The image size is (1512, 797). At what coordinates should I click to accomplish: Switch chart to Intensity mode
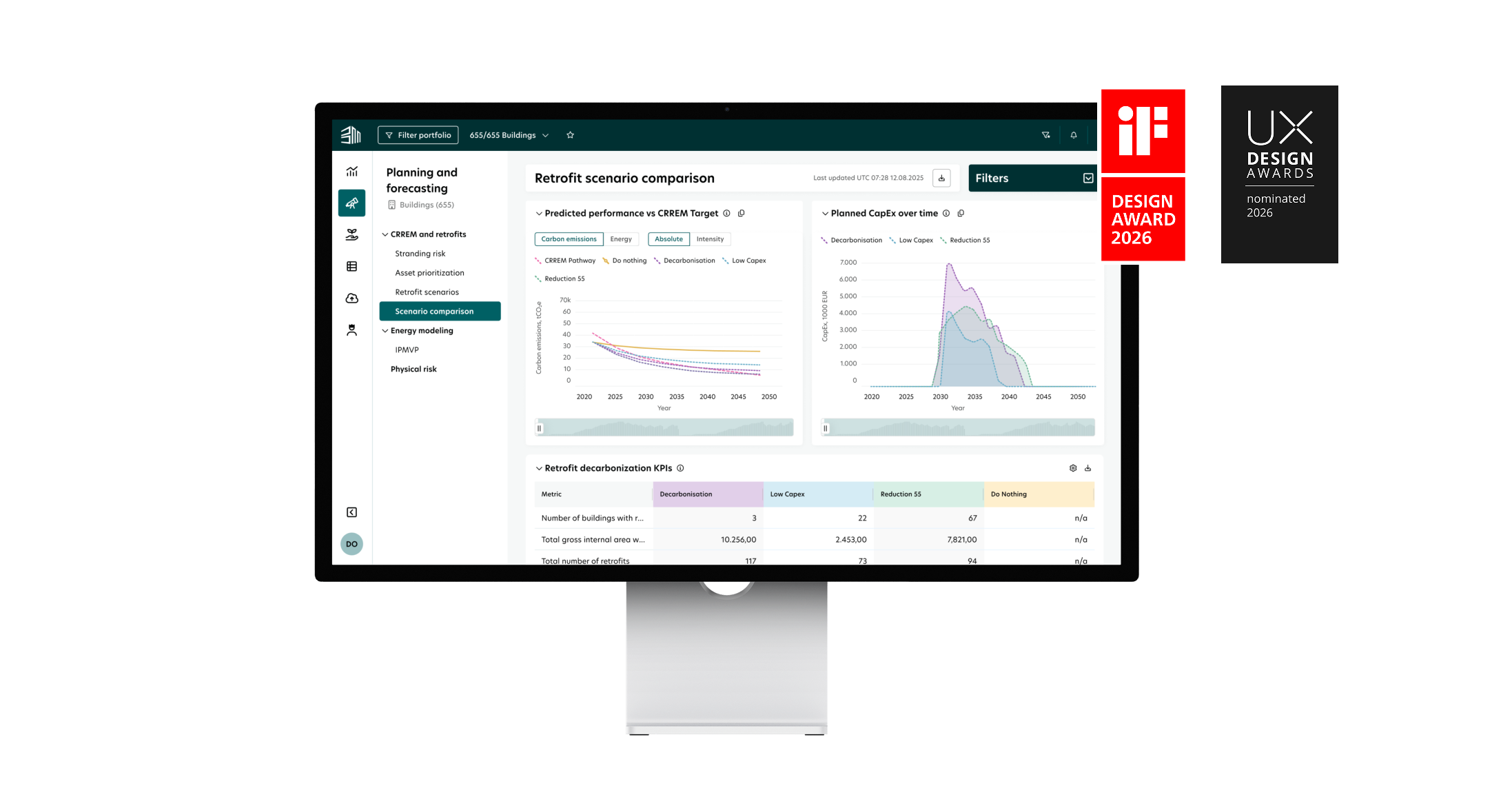710,239
